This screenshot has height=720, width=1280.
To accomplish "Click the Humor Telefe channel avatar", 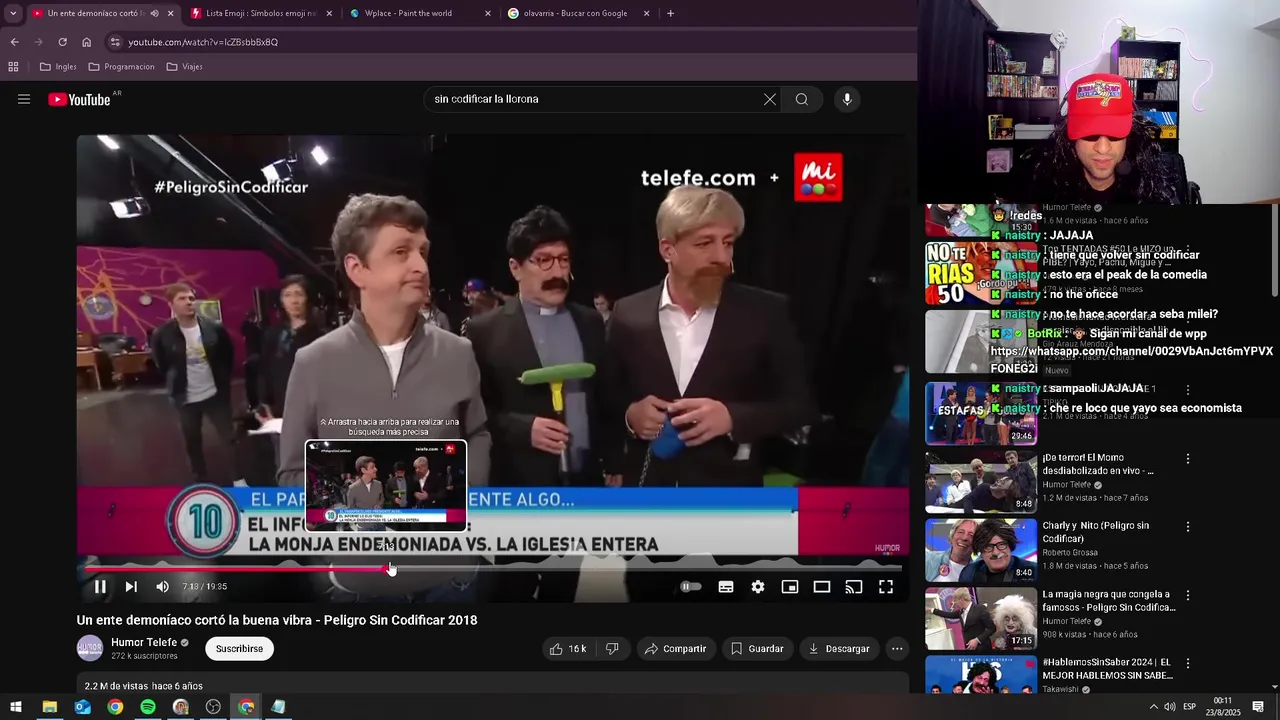I will click(x=90, y=649).
